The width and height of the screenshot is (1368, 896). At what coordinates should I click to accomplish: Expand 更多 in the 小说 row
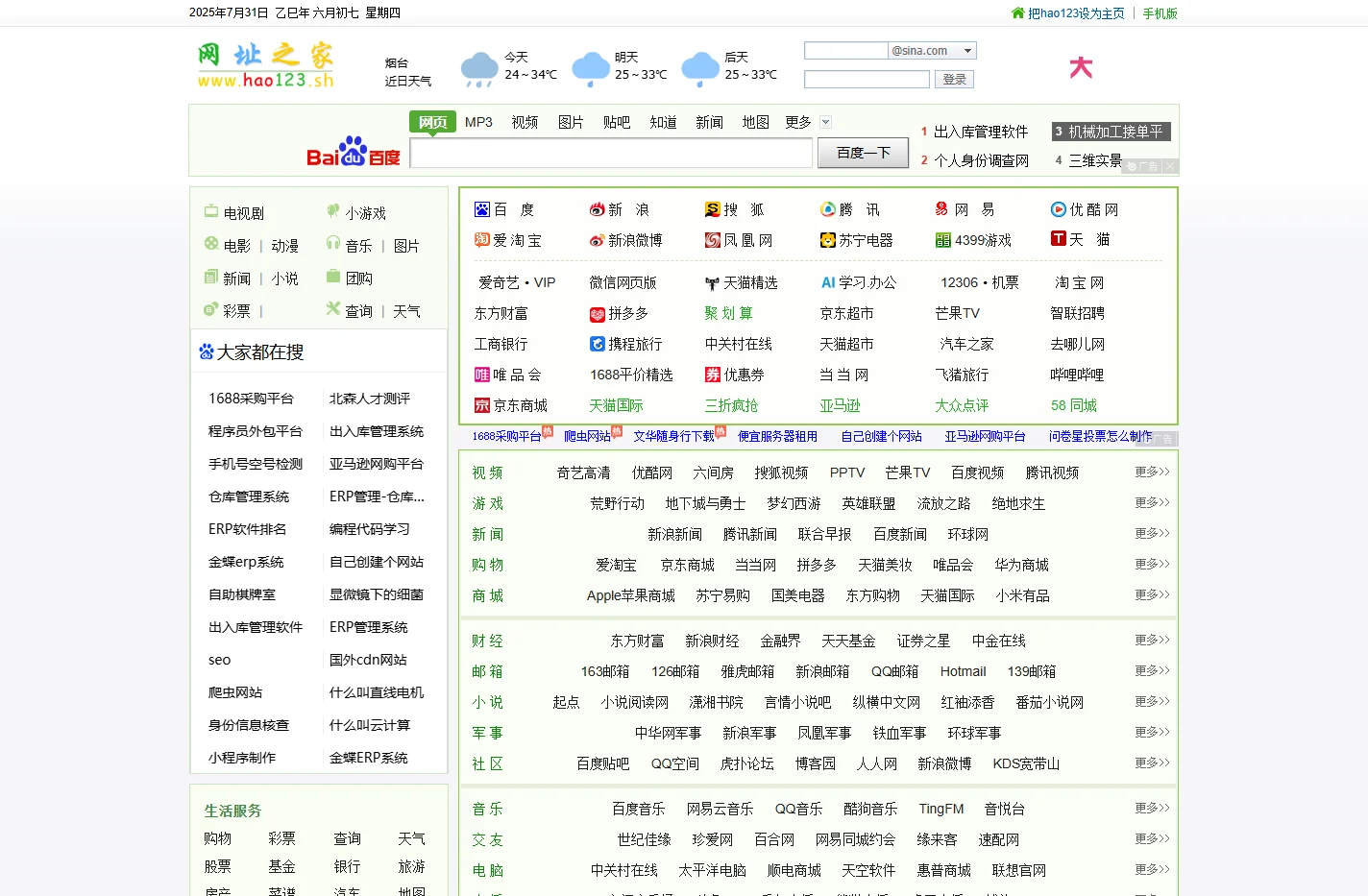[1152, 701]
